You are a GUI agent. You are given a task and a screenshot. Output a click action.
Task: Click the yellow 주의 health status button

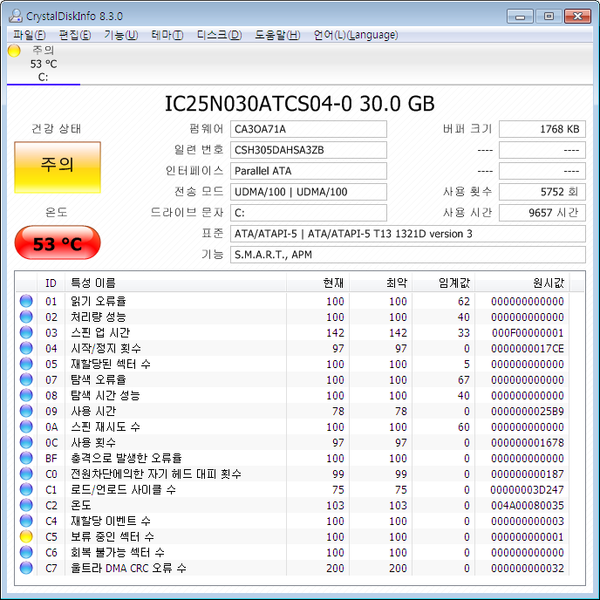pyautogui.click(x=57, y=167)
